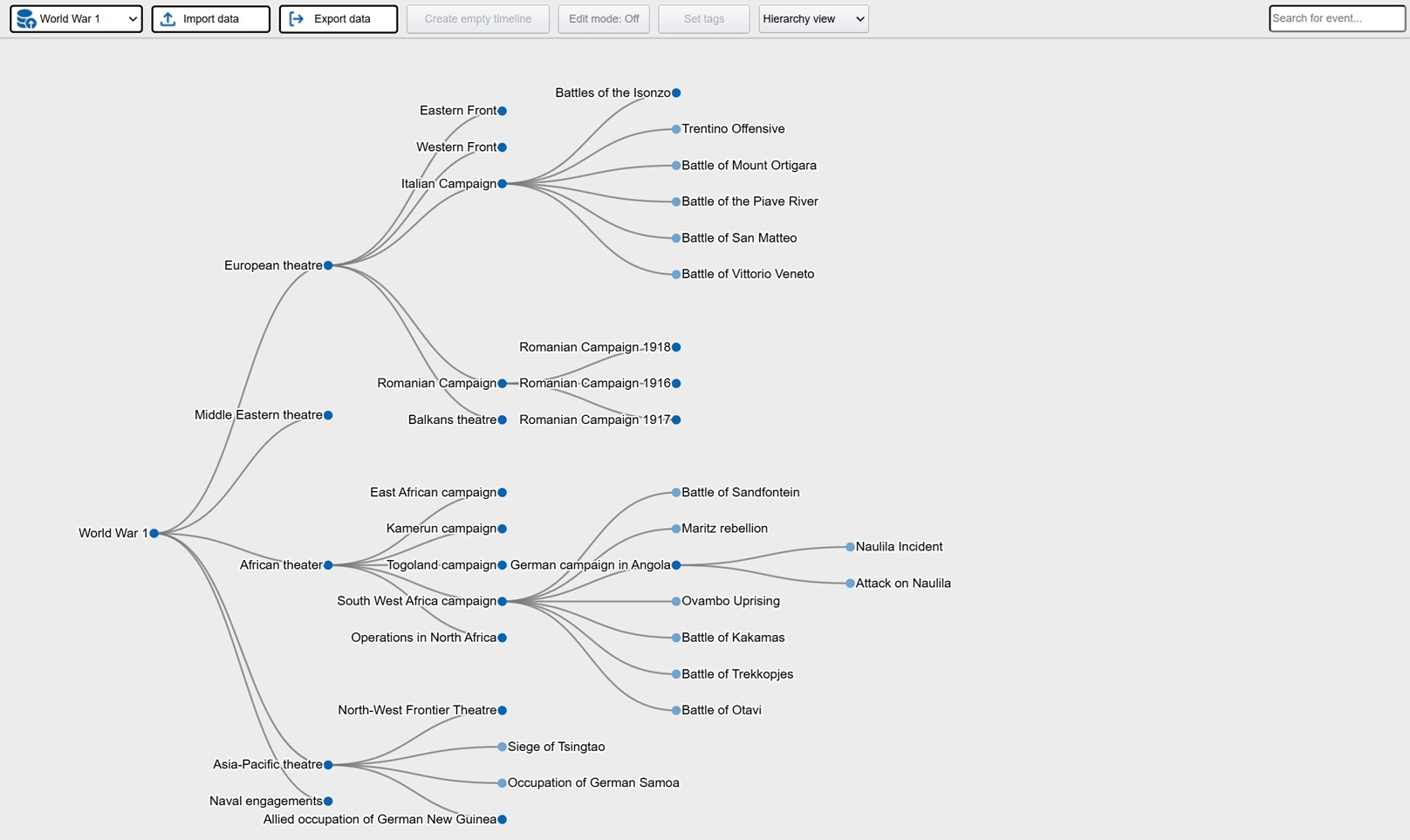Screen dimensions: 1410x840
Task: Click the Set tags button
Action: coord(703,18)
